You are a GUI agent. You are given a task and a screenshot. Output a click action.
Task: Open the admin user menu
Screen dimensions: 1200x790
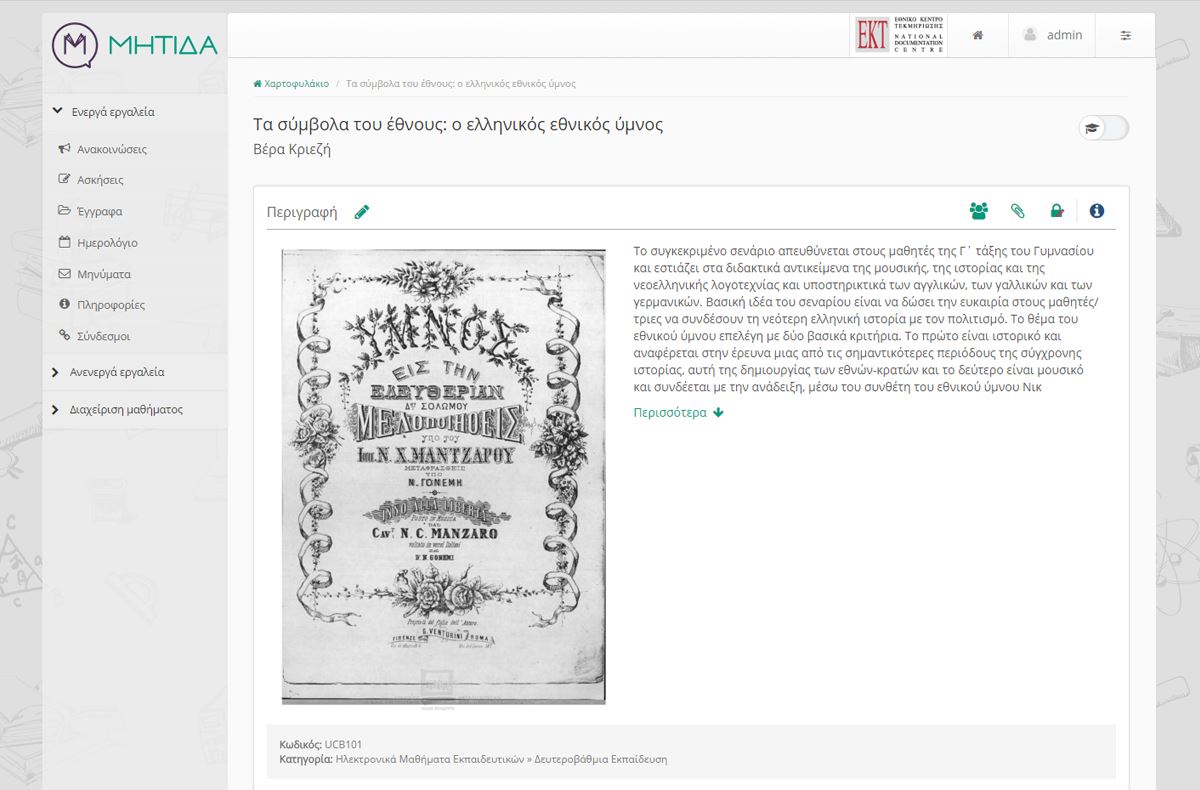[x=1052, y=35]
